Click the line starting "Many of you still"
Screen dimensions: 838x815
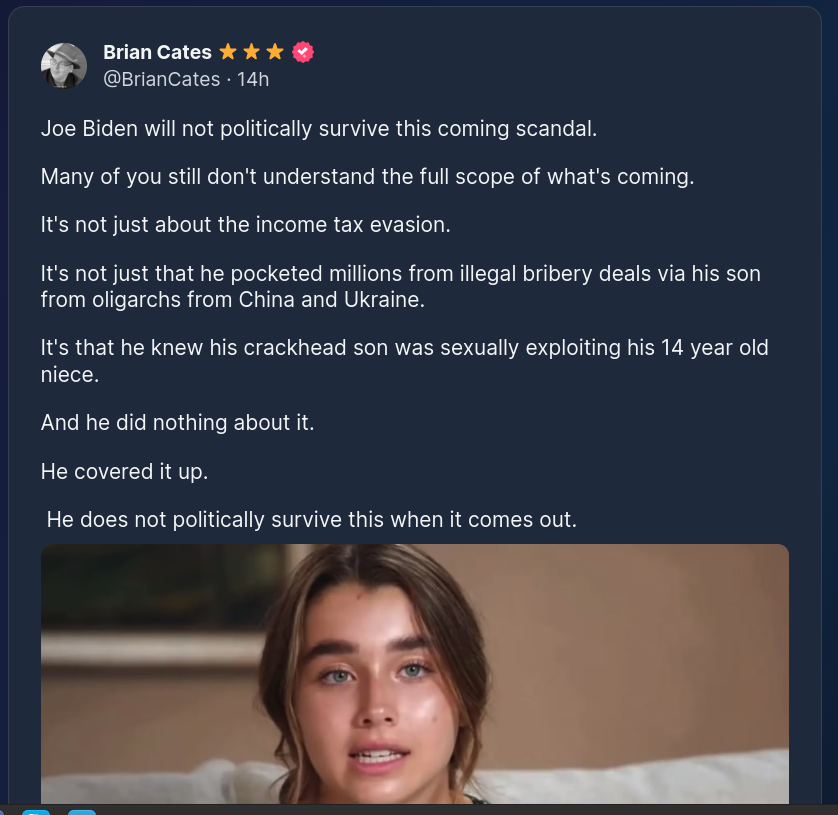click(367, 177)
